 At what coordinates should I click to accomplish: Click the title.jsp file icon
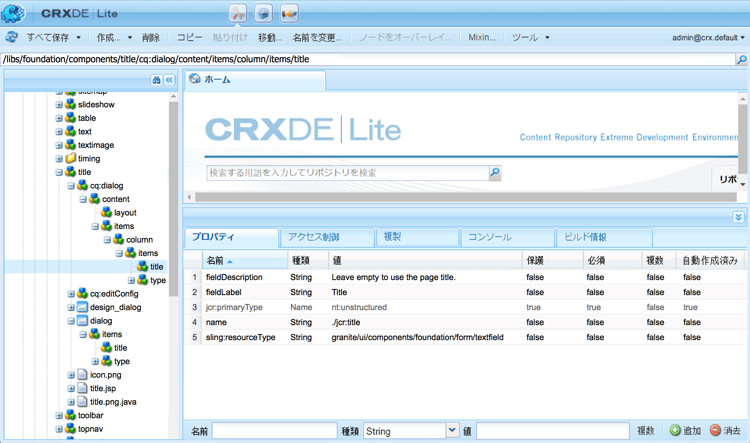click(82, 388)
